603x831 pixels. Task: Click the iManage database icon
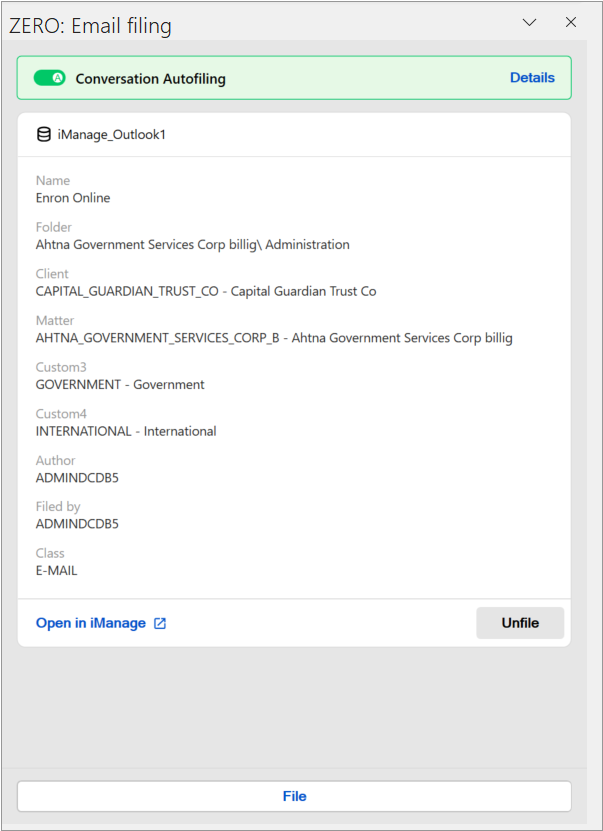click(43, 135)
